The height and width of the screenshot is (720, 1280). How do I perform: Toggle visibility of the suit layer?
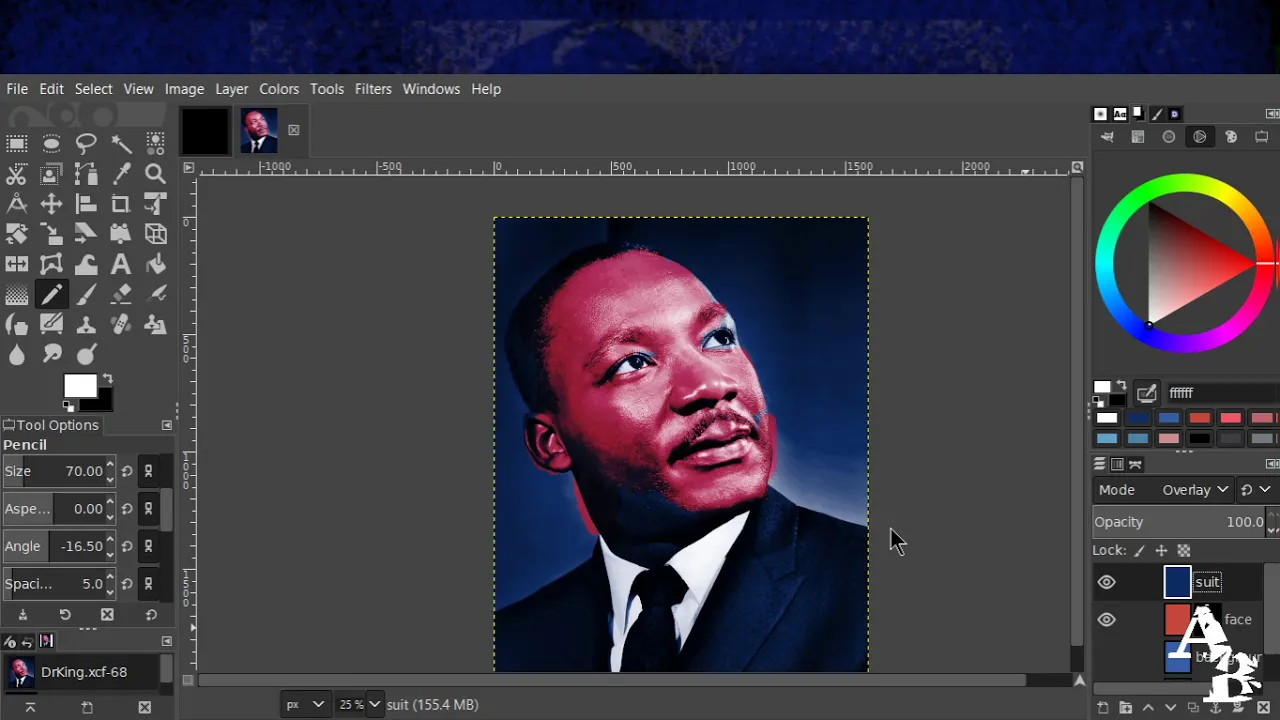[x=1106, y=582]
